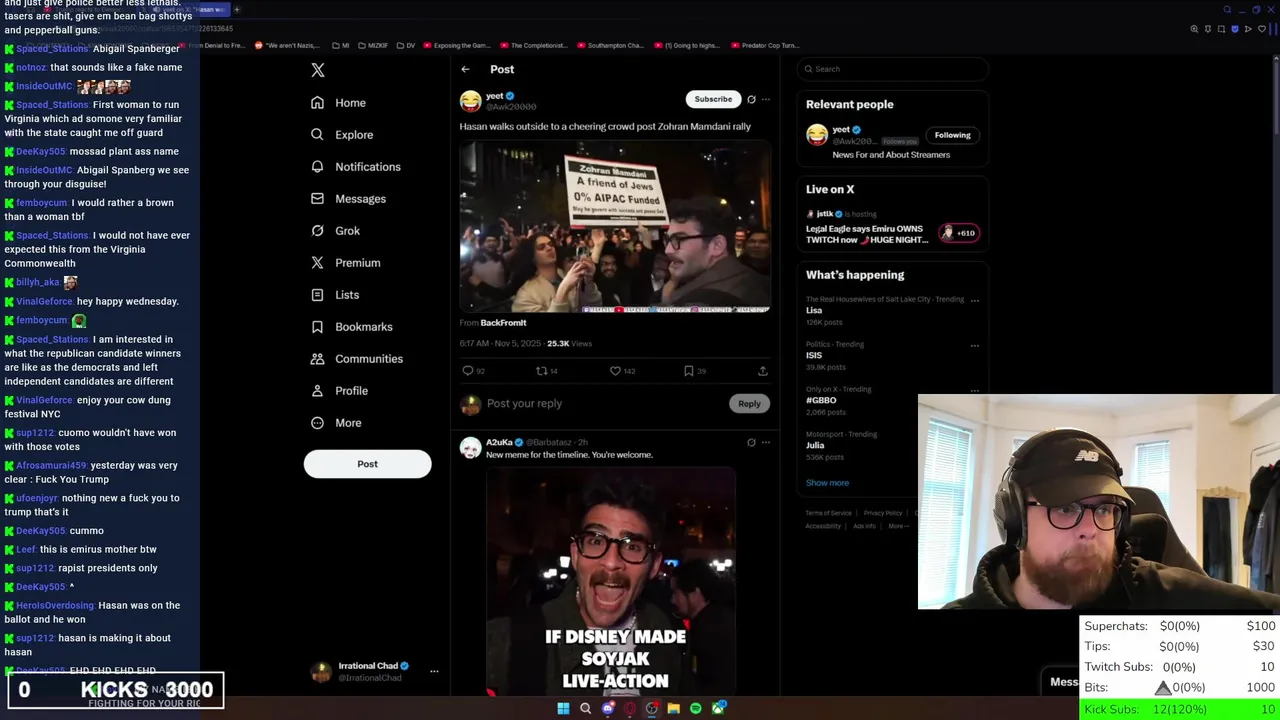Open the BackFromIt source link
Viewport: 1280px width, 720px height.
point(503,323)
